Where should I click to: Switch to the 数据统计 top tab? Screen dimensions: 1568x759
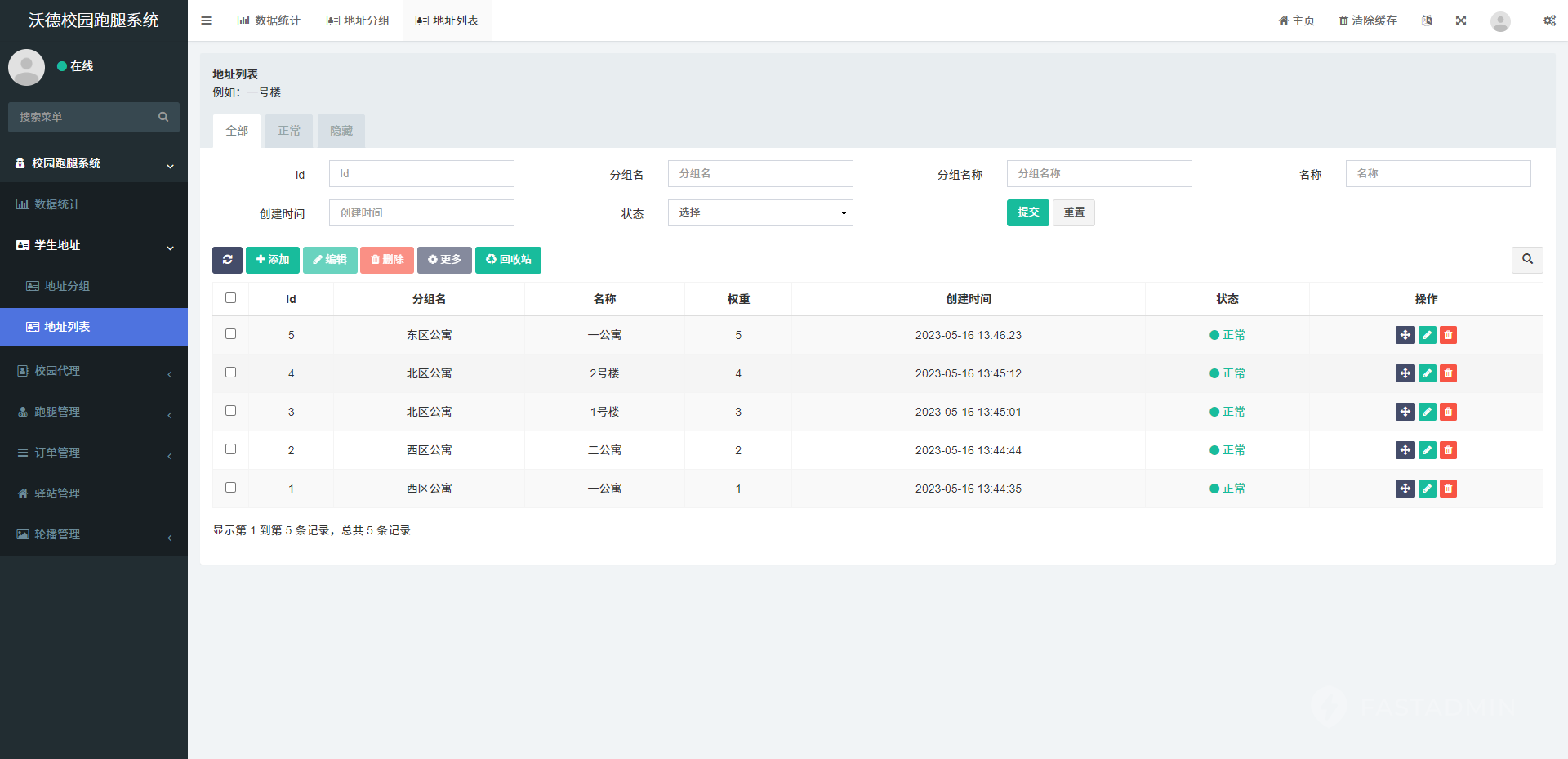(x=269, y=20)
